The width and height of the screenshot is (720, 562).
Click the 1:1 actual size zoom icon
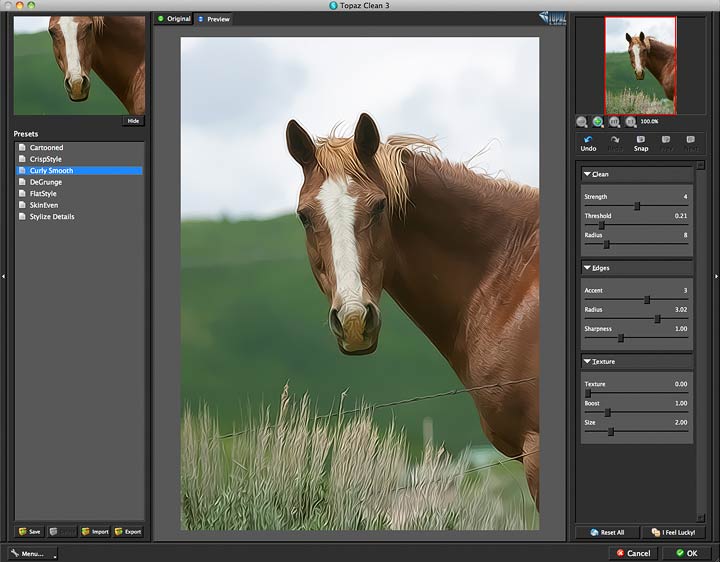click(630, 122)
